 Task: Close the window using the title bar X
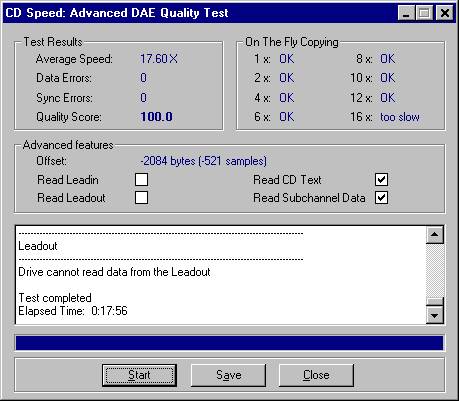point(445,13)
